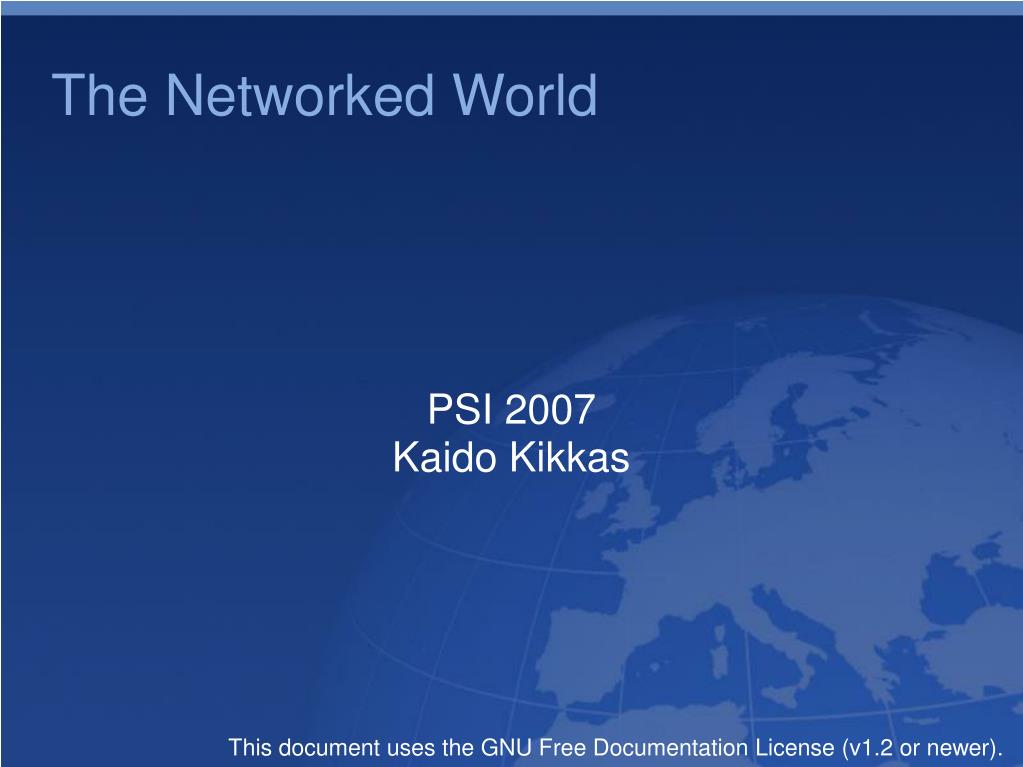Click the author name "Kaido Kikkas"
This screenshot has height=767, width=1023.
[511, 457]
